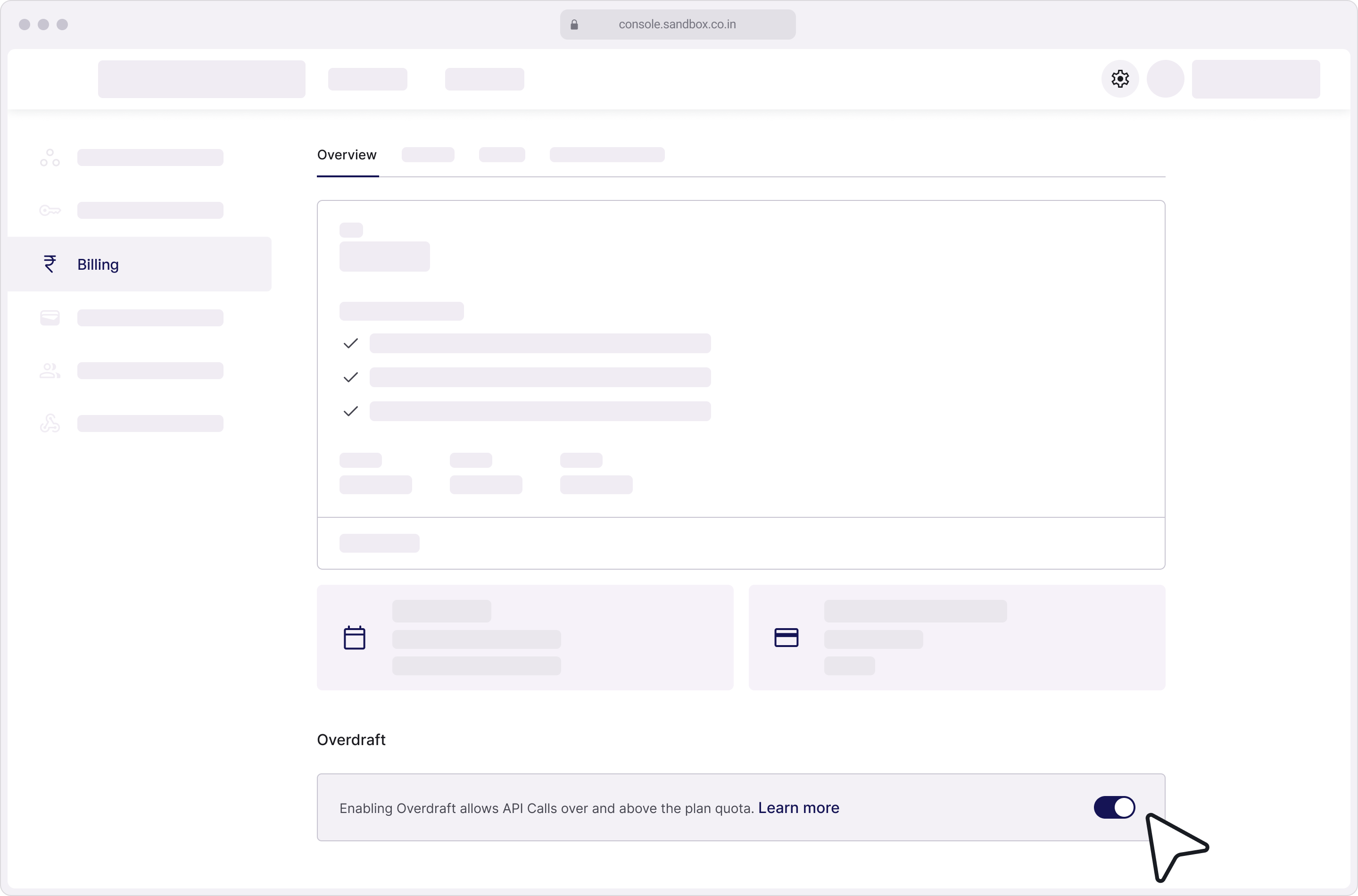The image size is (1358, 896).
Task: Toggle the Overdraft switch off
Action: [x=1114, y=807]
